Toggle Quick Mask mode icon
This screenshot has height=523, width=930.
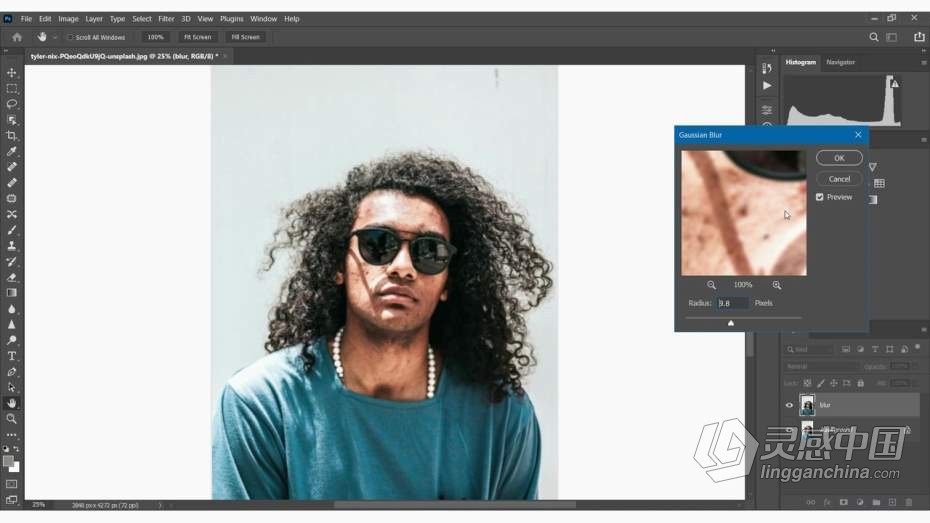pos(11,484)
